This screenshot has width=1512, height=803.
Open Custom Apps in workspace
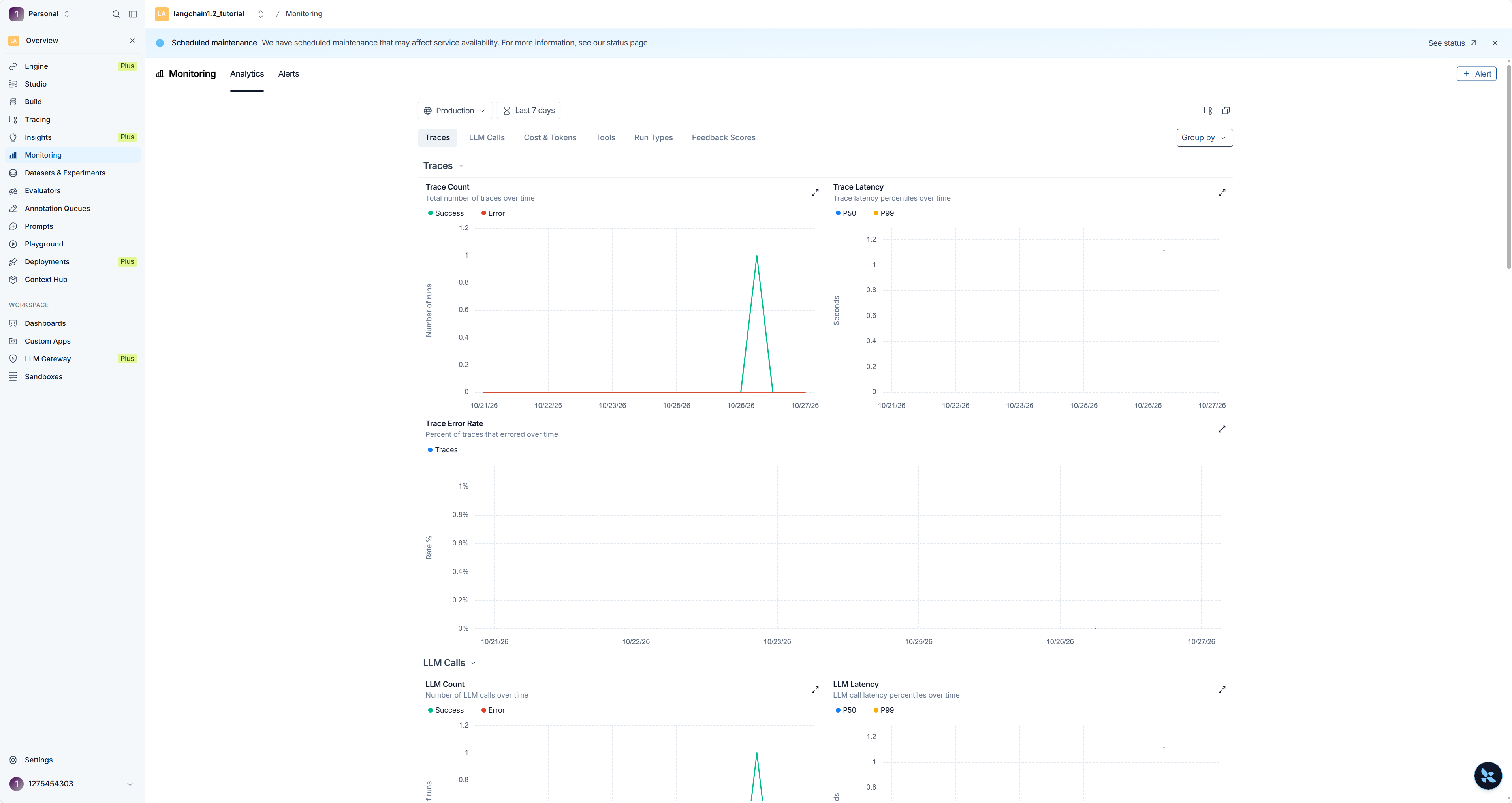pyautogui.click(x=73, y=341)
